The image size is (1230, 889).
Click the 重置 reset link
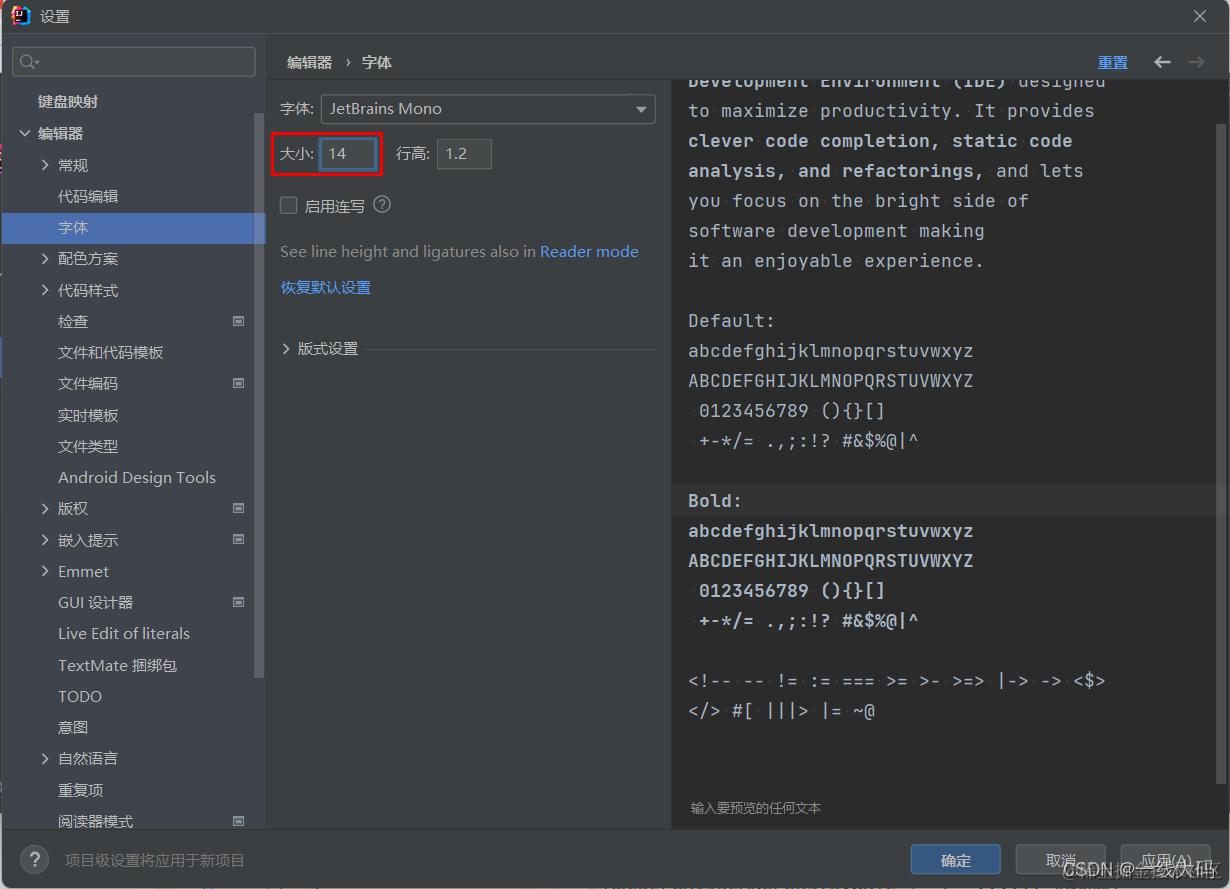[x=1113, y=62]
